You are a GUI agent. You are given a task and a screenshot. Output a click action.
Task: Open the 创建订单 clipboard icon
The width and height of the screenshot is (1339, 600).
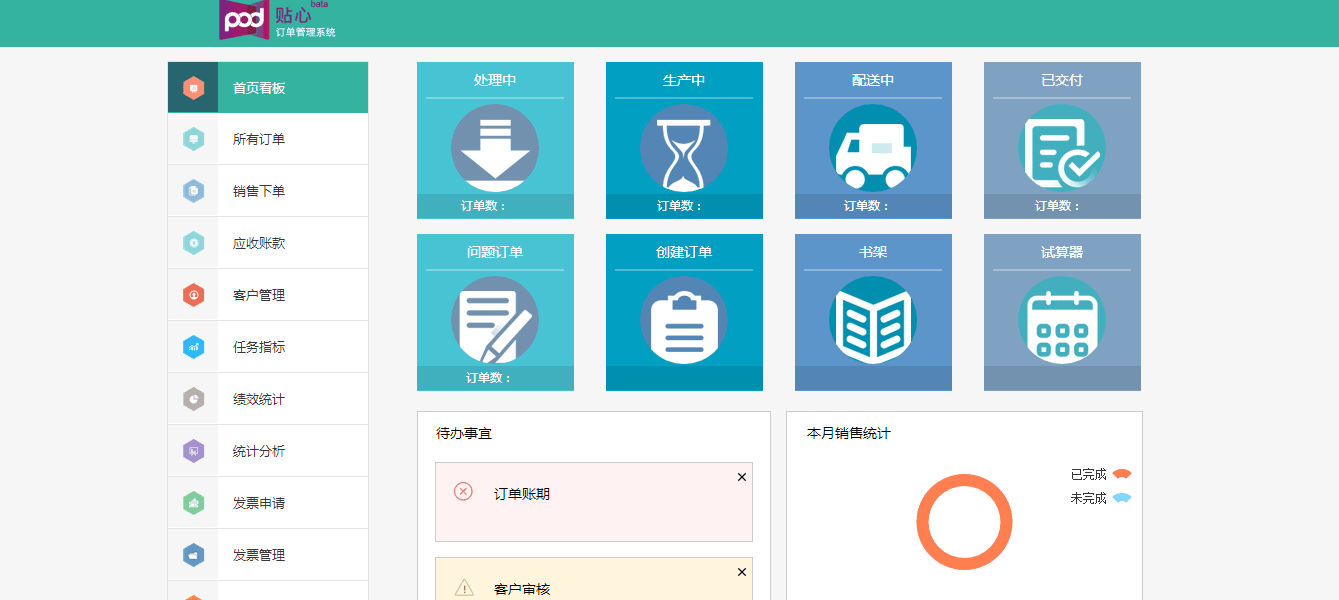(684, 320)
